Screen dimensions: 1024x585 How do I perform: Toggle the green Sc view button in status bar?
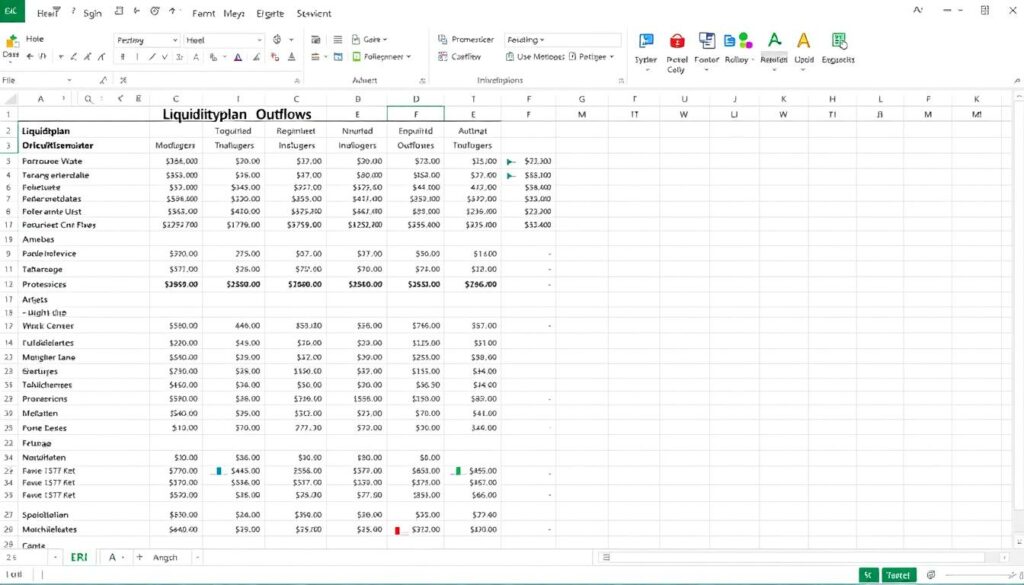868,575
